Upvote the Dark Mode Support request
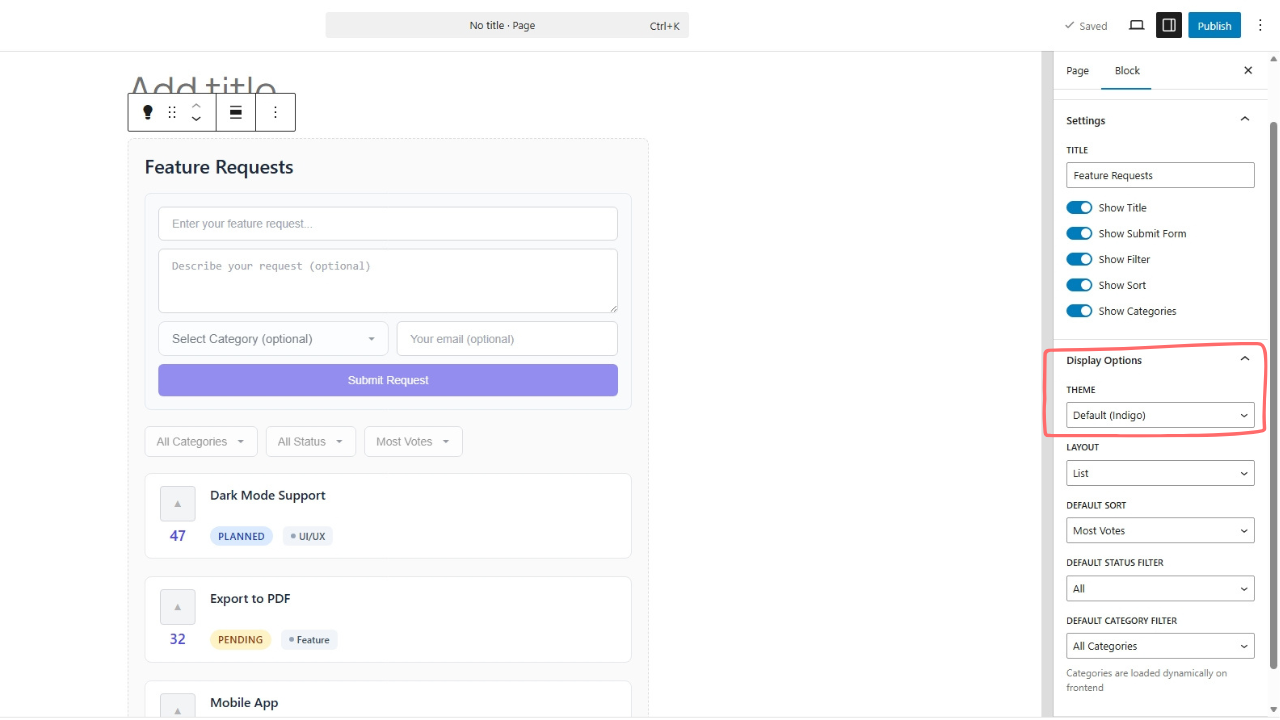Image resolution: width=1280 pixels, height=720 pixels. [177, 503]
